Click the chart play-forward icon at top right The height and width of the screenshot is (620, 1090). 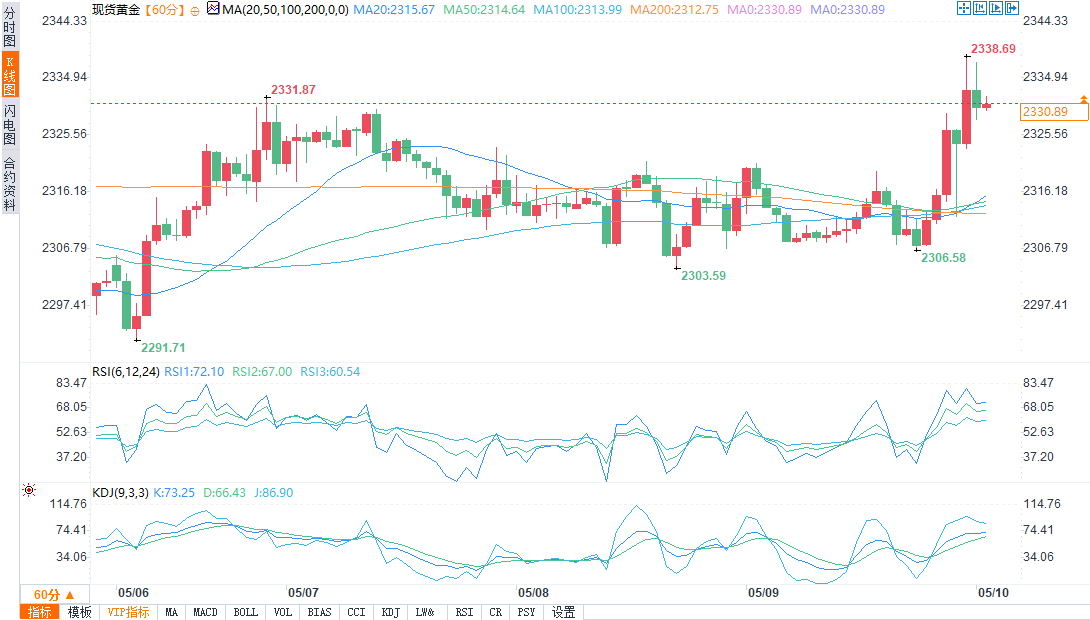(995, 8)
